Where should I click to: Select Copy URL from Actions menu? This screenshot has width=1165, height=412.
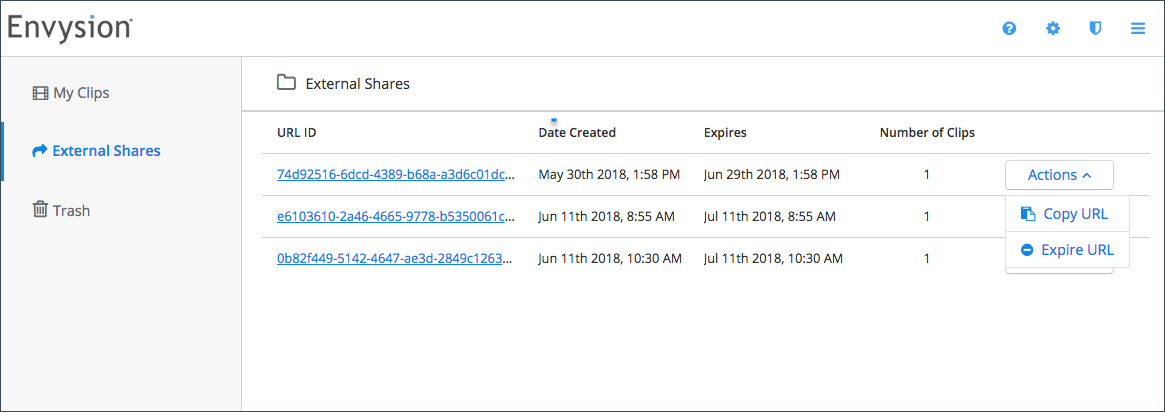point(1067,215)
